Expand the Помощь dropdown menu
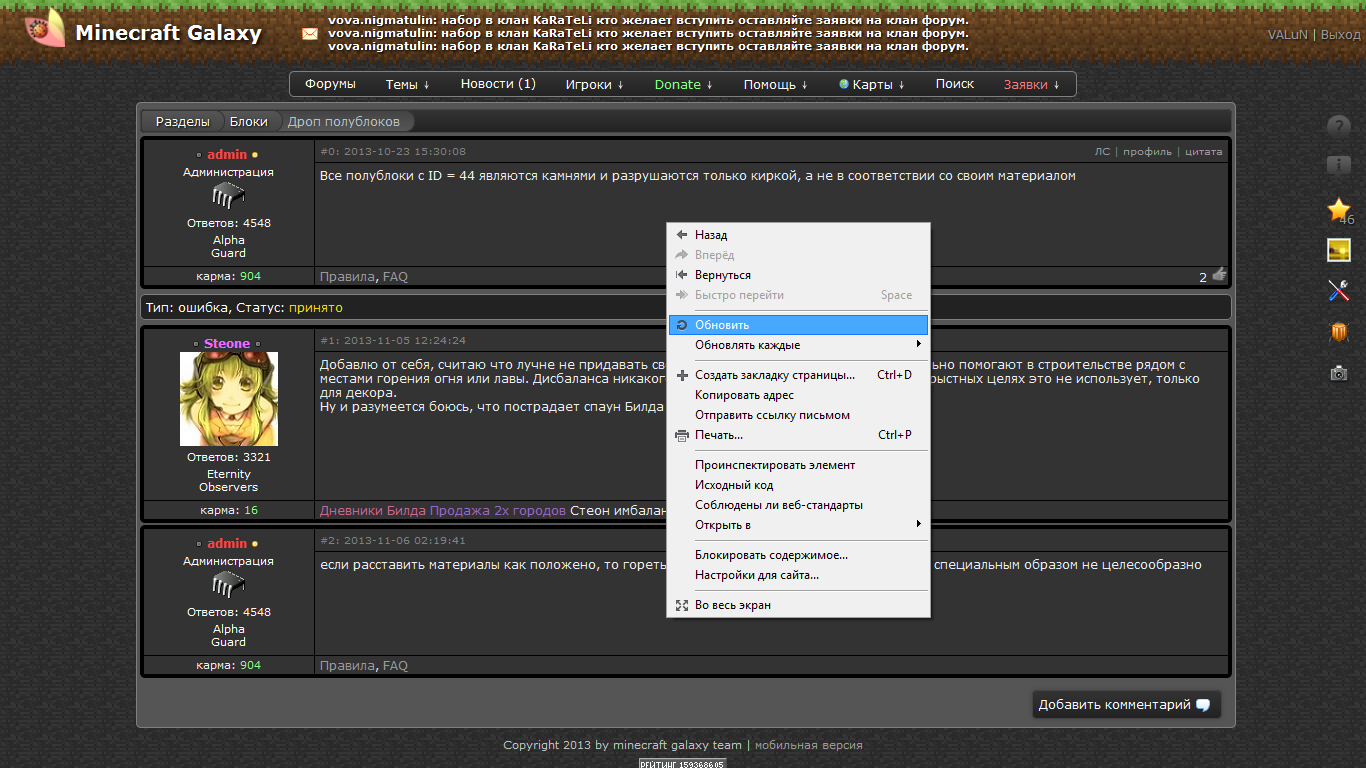This screenshot has height=768, width=1366. pos(776,84)
